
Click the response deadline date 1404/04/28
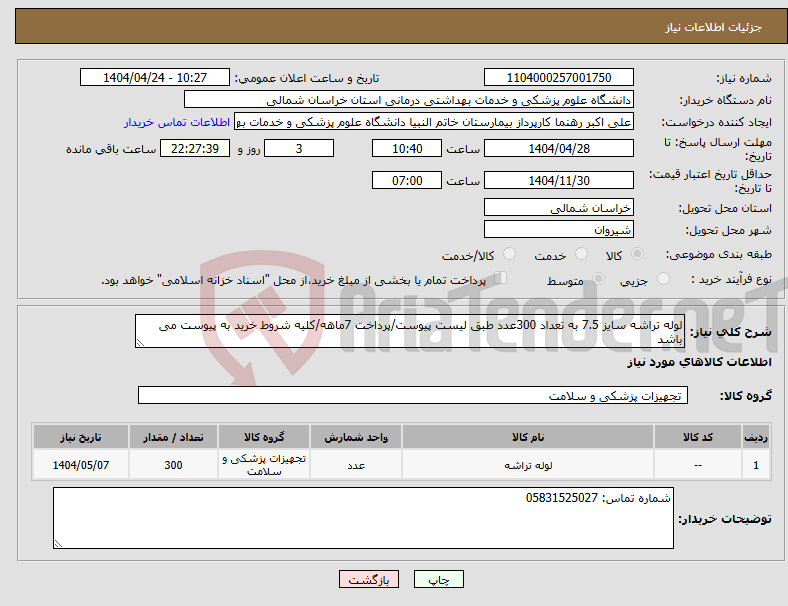tap(559, 148)
